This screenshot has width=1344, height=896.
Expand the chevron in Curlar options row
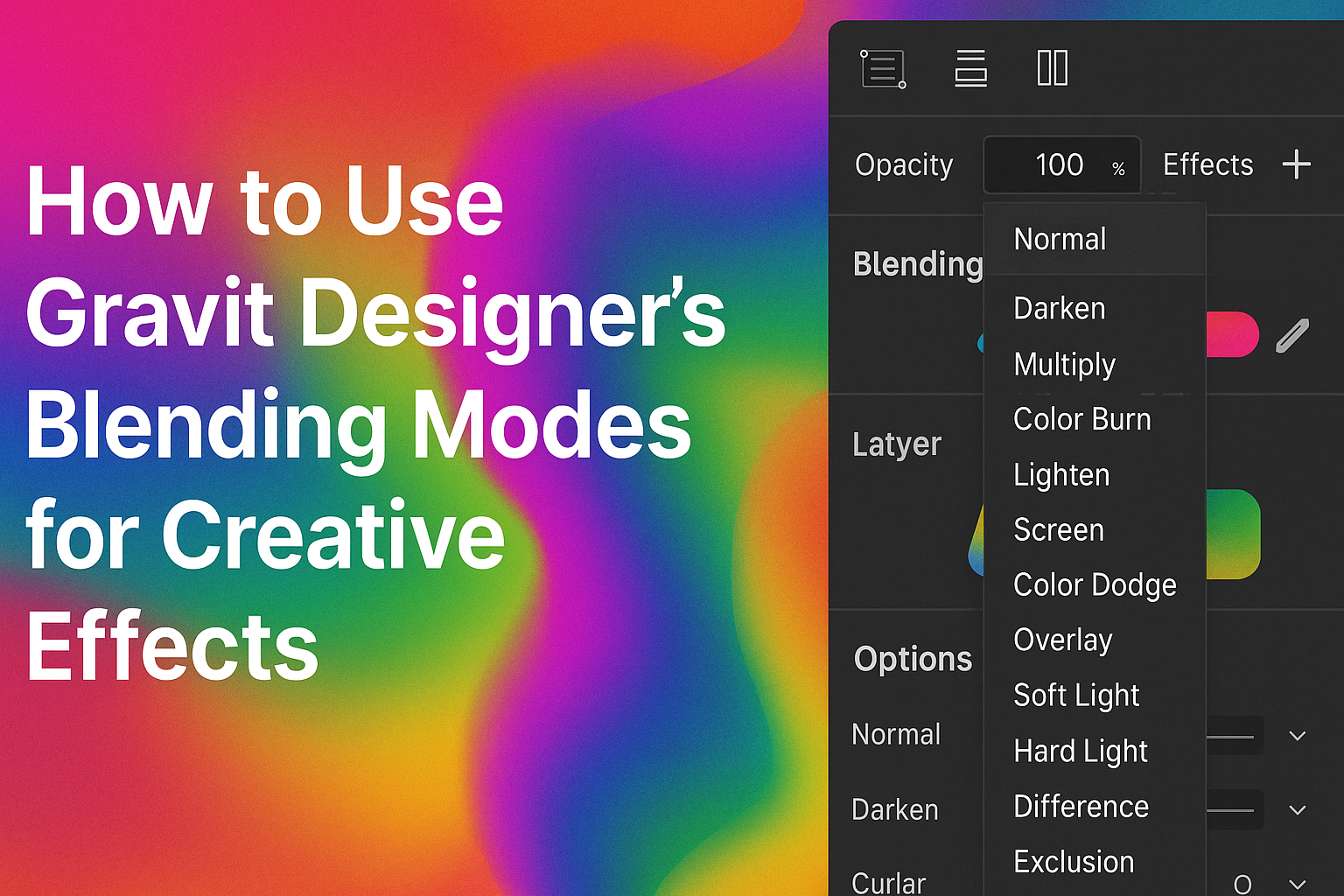pyautogui.click(x=1298, y=884)
